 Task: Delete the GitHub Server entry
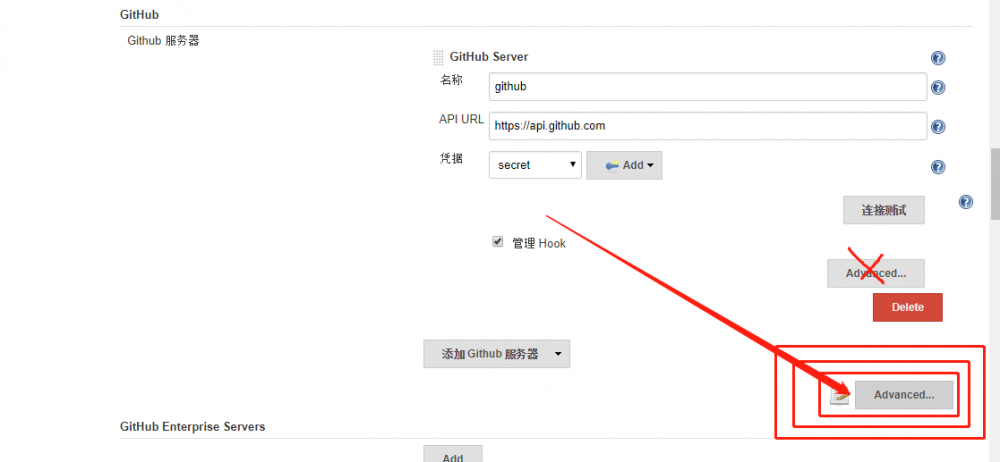pyautogui.click(x=908, y=307)
